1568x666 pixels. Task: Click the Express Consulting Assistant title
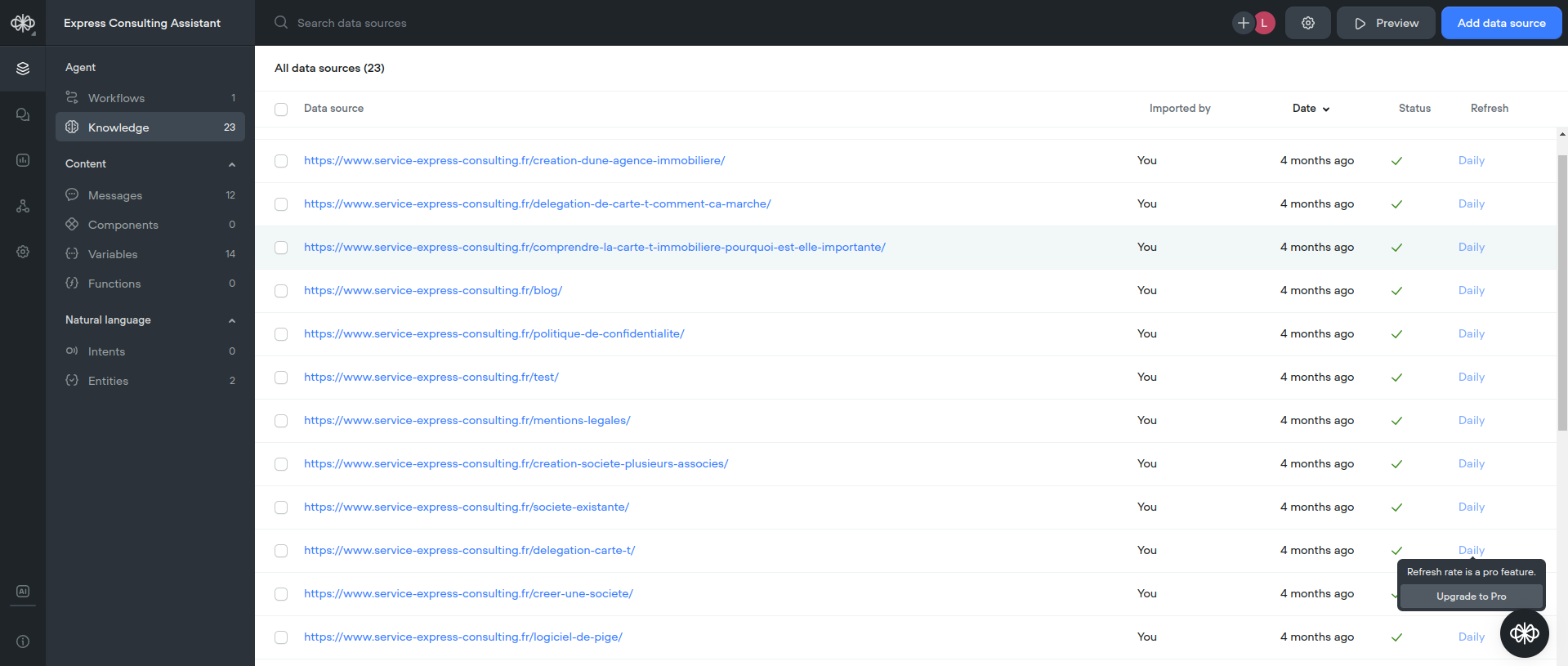142,23
